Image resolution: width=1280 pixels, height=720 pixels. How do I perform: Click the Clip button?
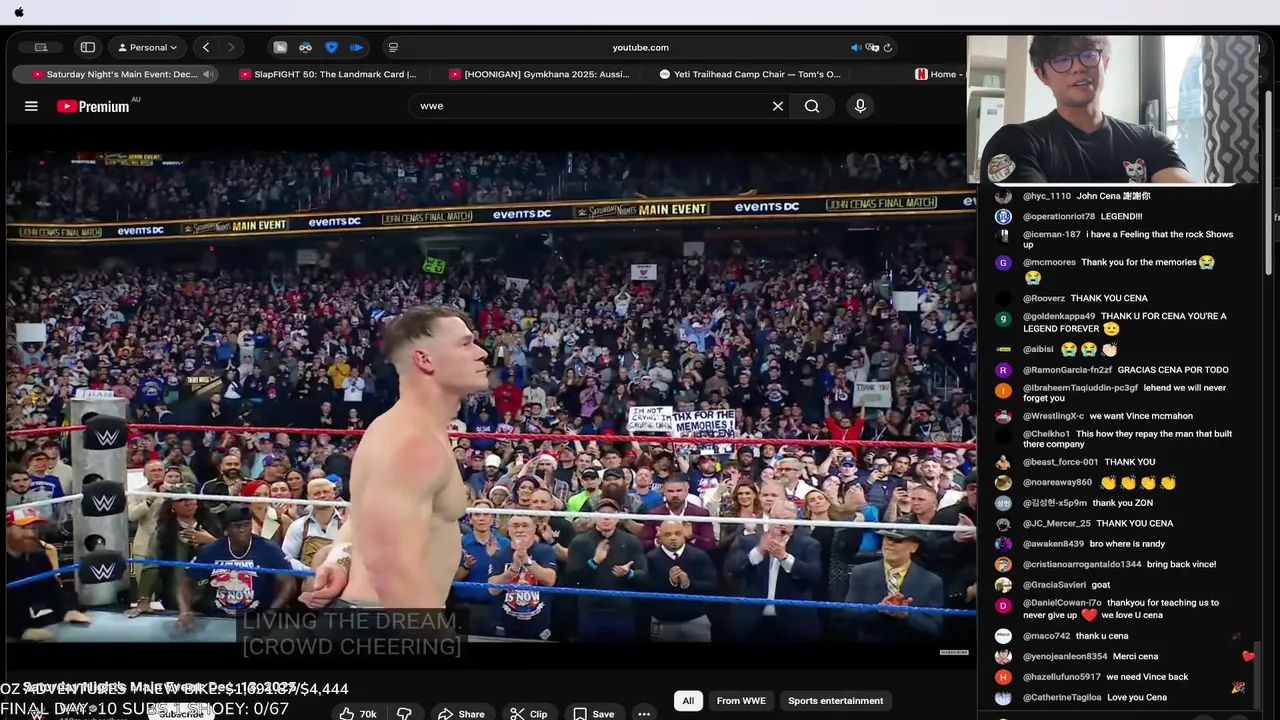click(529, 714)
